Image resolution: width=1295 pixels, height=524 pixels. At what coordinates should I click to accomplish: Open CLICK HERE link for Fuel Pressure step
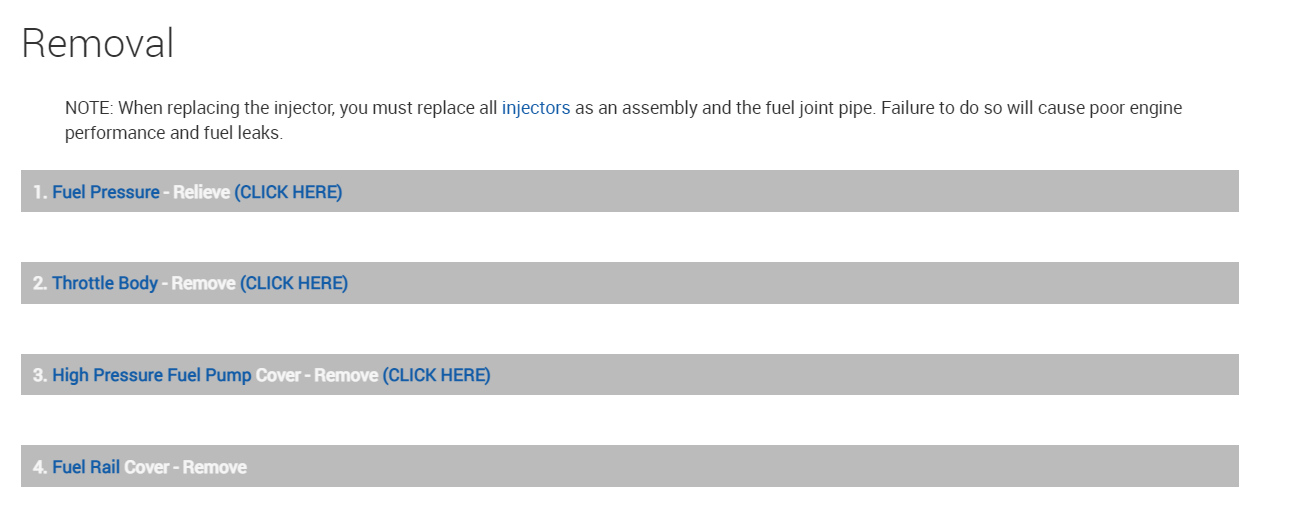tap(288, 192)
